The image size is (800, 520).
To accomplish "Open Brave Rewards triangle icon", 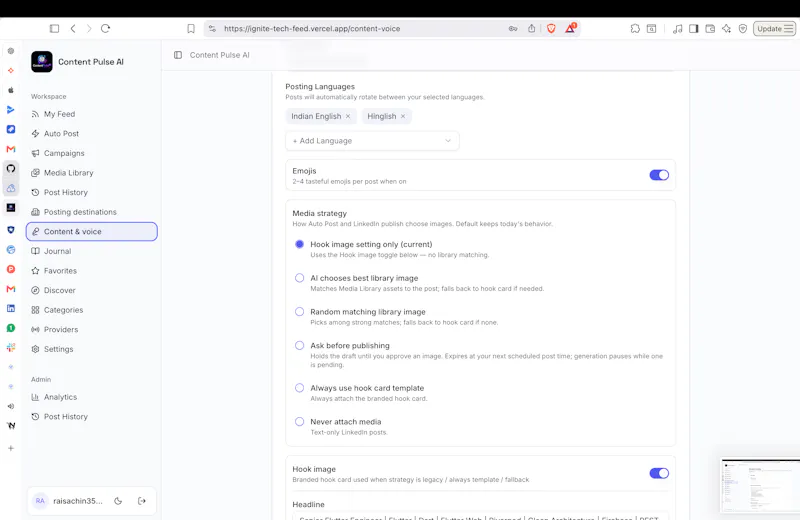I will 570,28.
